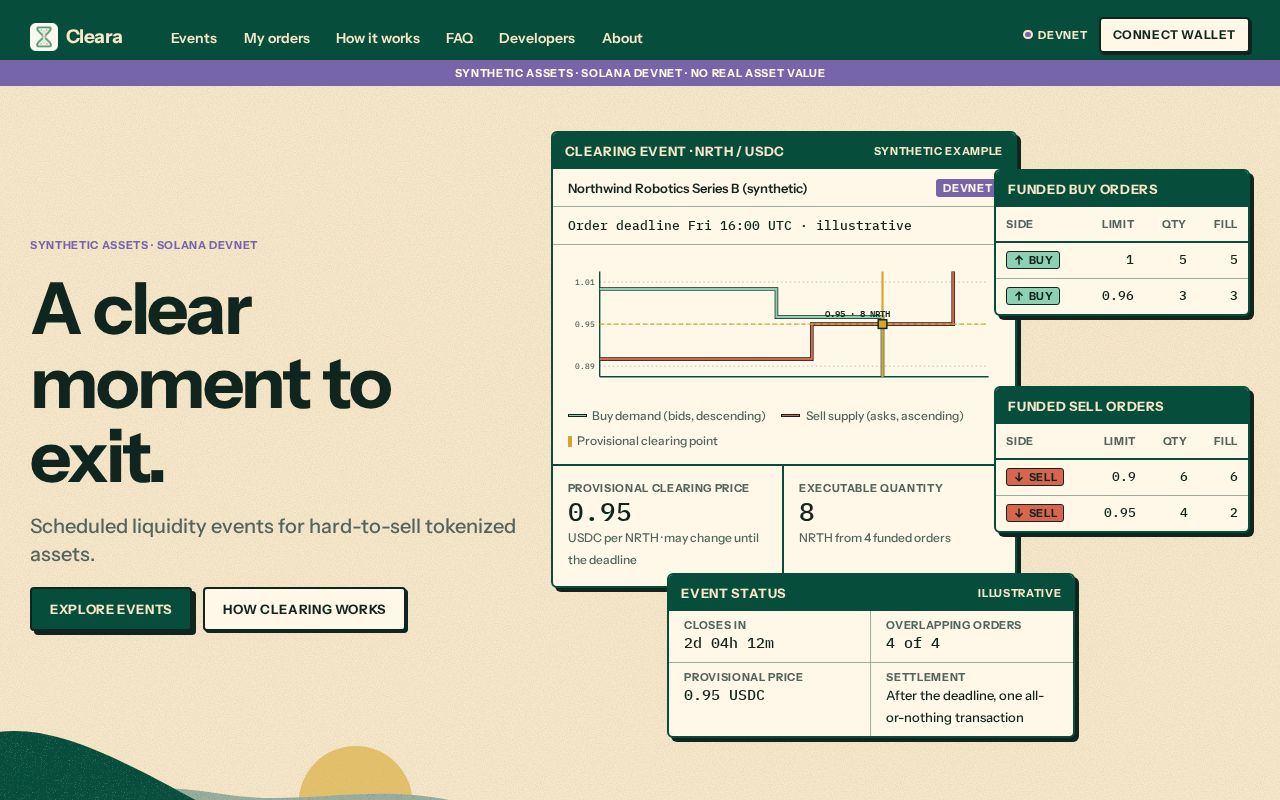Click 'Synthetic Assets · Solana Devnet' eyebrow text

[x=144, y=245]
